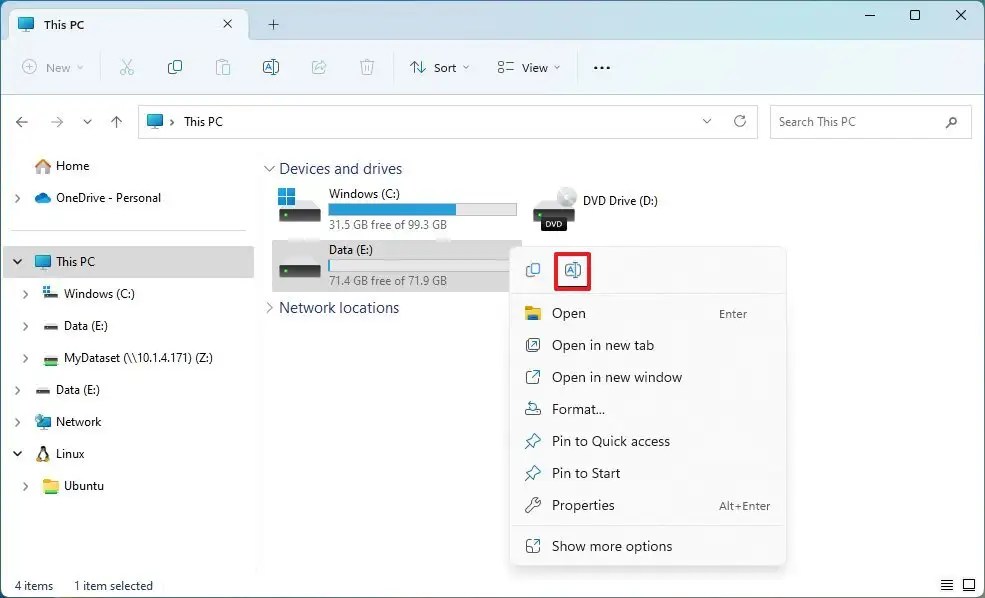Switch to details view via status bar icon
This screenshot has width=985, height=598.
pyautogui.click(x=947, y=584)
